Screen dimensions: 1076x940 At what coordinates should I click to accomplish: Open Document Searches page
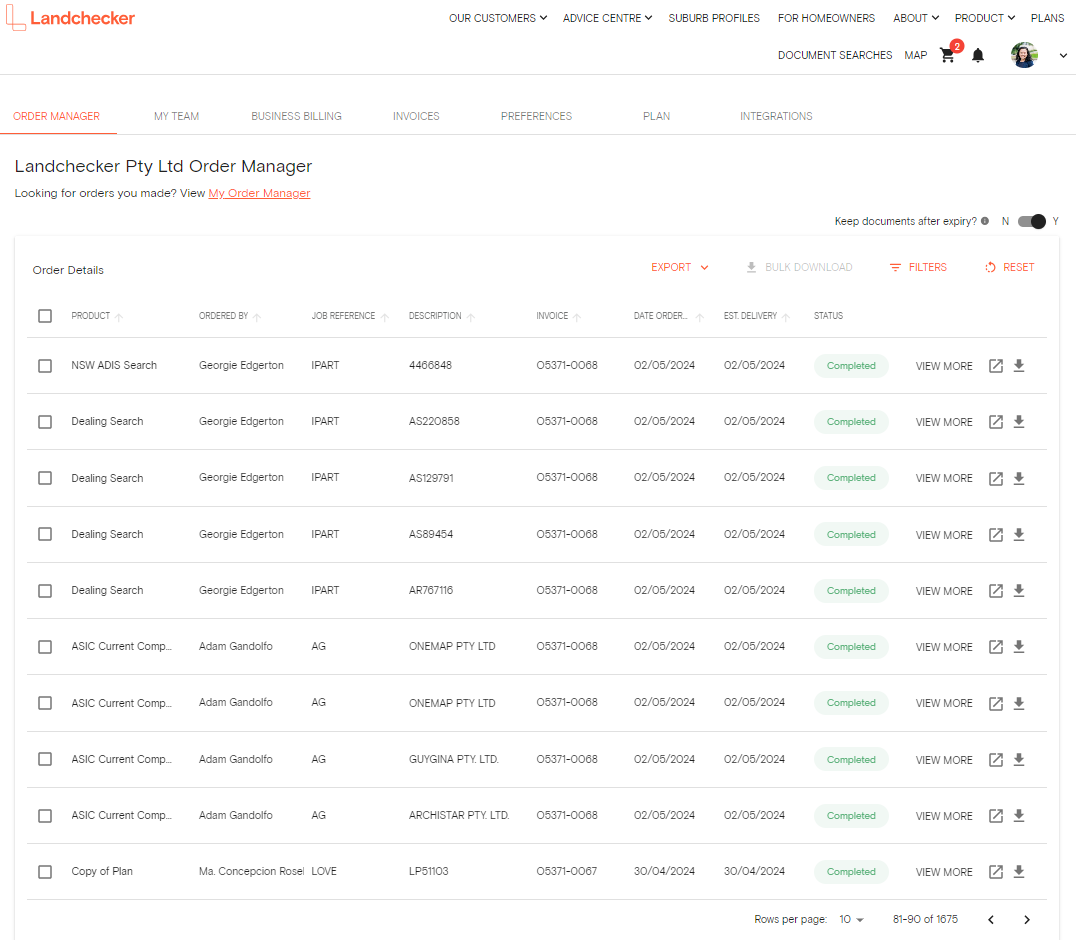point(834,55)
